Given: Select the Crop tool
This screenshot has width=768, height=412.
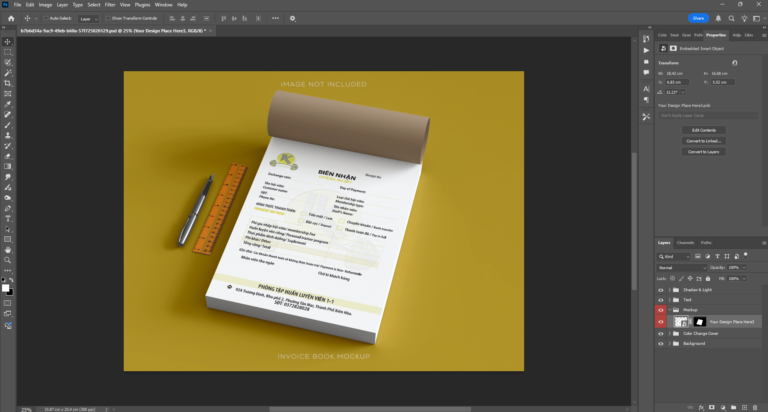Looking at the screenshot, I should click(7, 83).
